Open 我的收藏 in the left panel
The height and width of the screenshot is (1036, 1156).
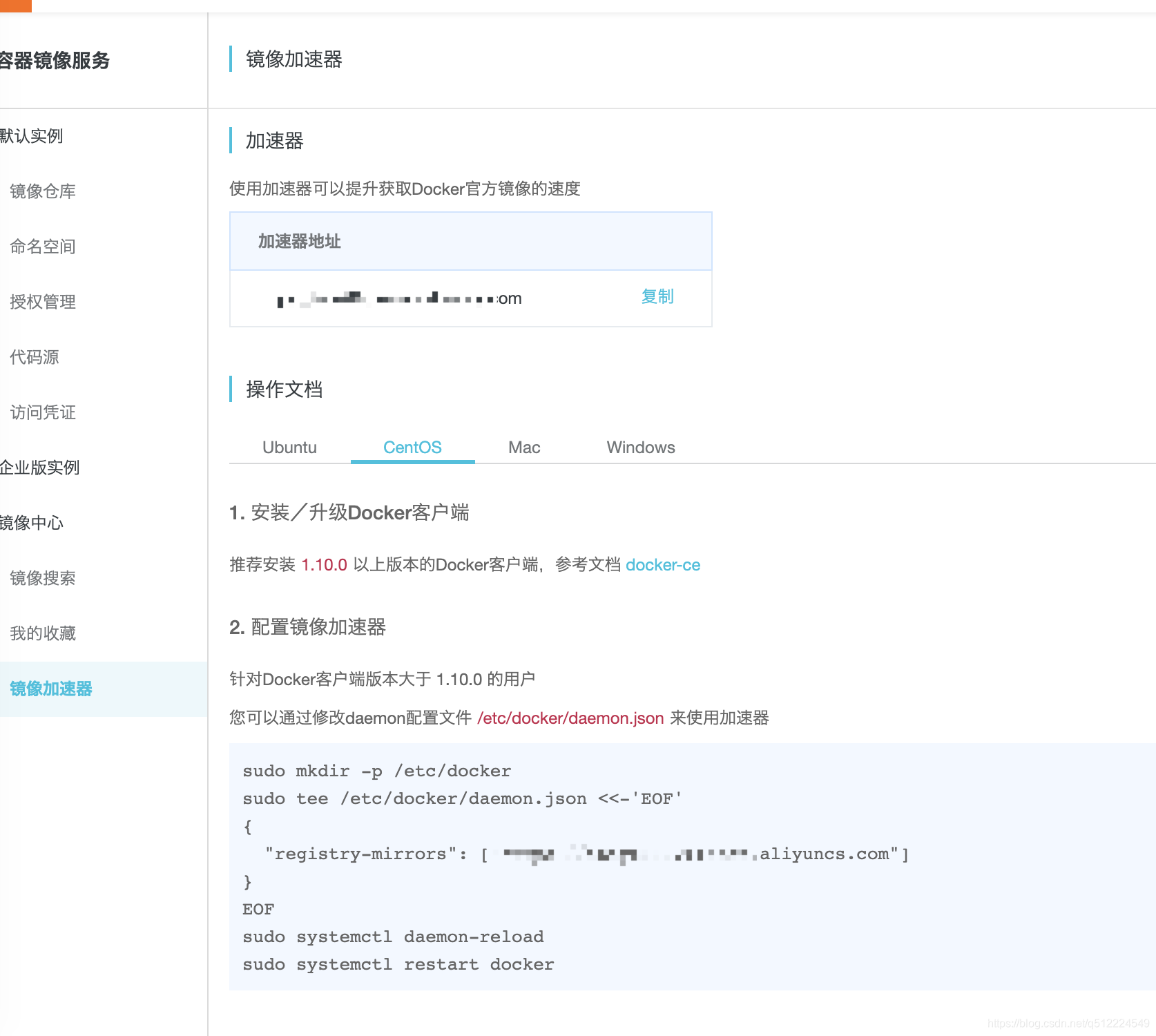(44, 633)
